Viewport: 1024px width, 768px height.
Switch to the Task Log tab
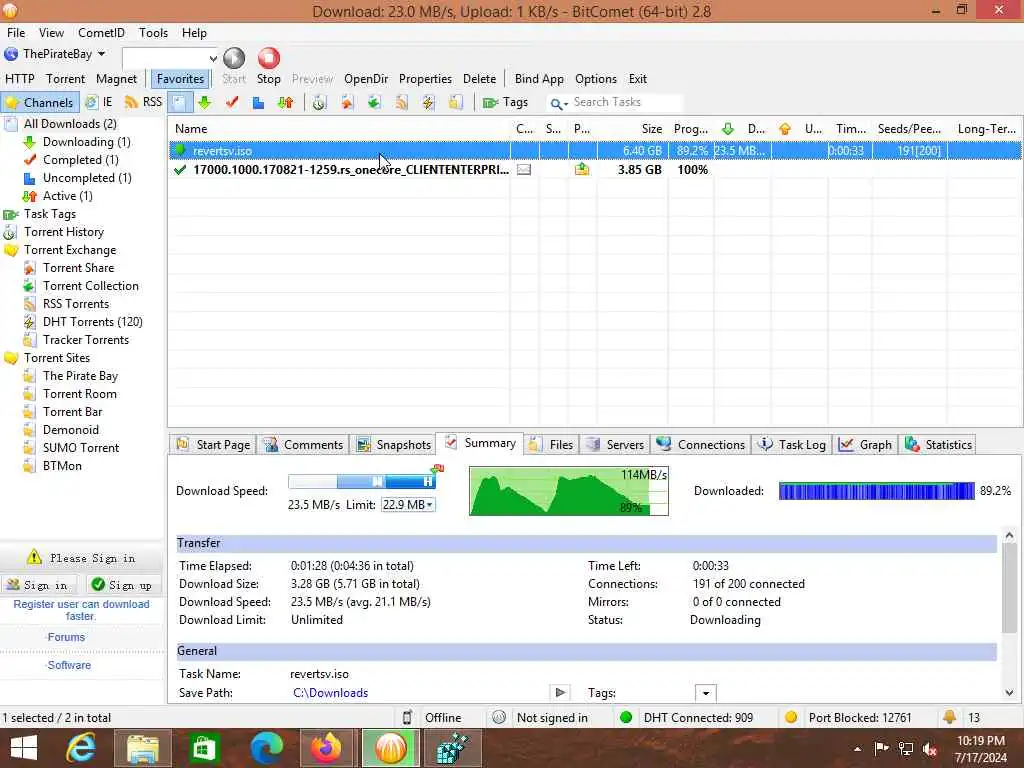point(792,445)
